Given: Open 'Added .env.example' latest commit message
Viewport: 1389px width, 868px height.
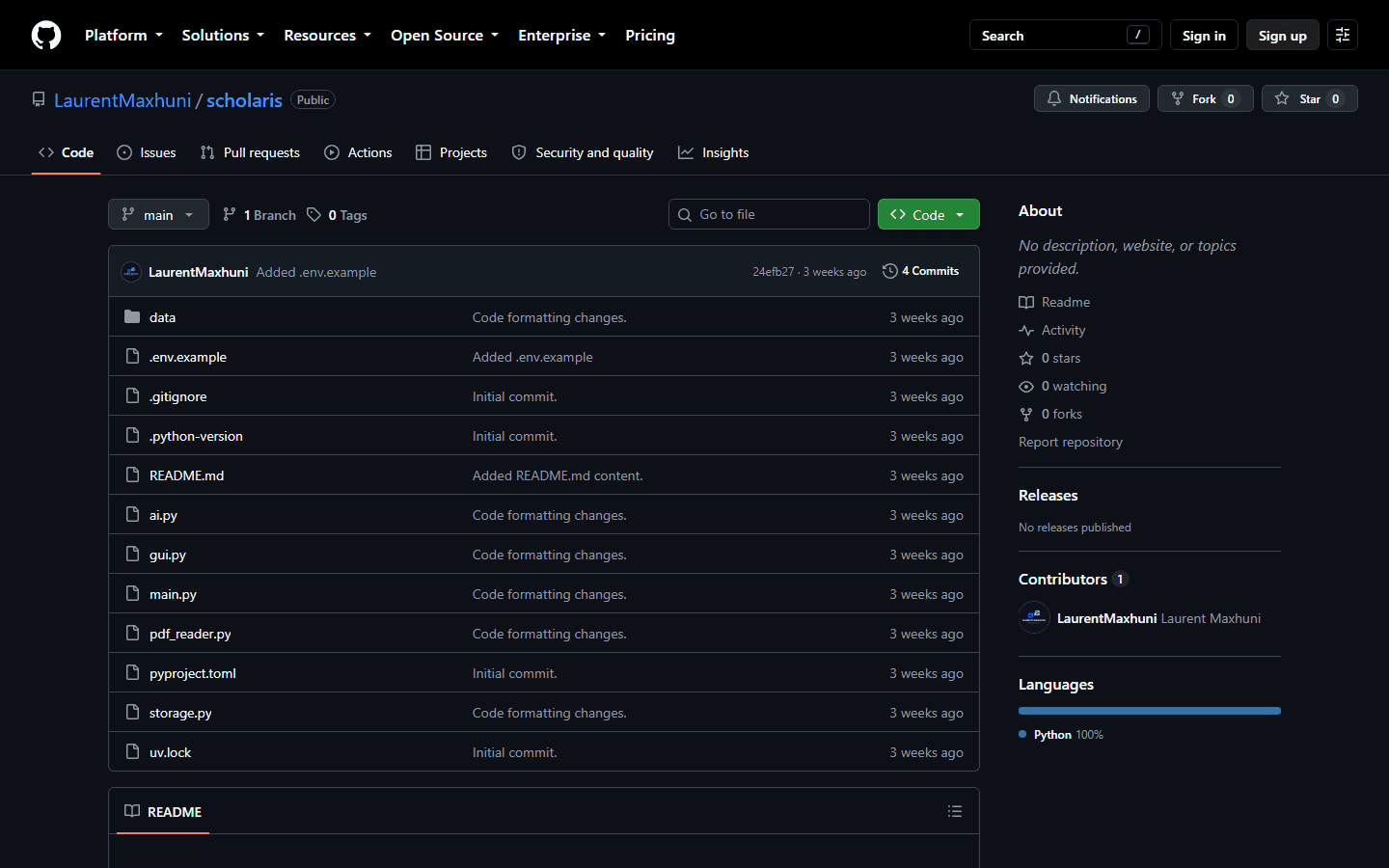Looking at the screenshot, I should coord(316,272).
